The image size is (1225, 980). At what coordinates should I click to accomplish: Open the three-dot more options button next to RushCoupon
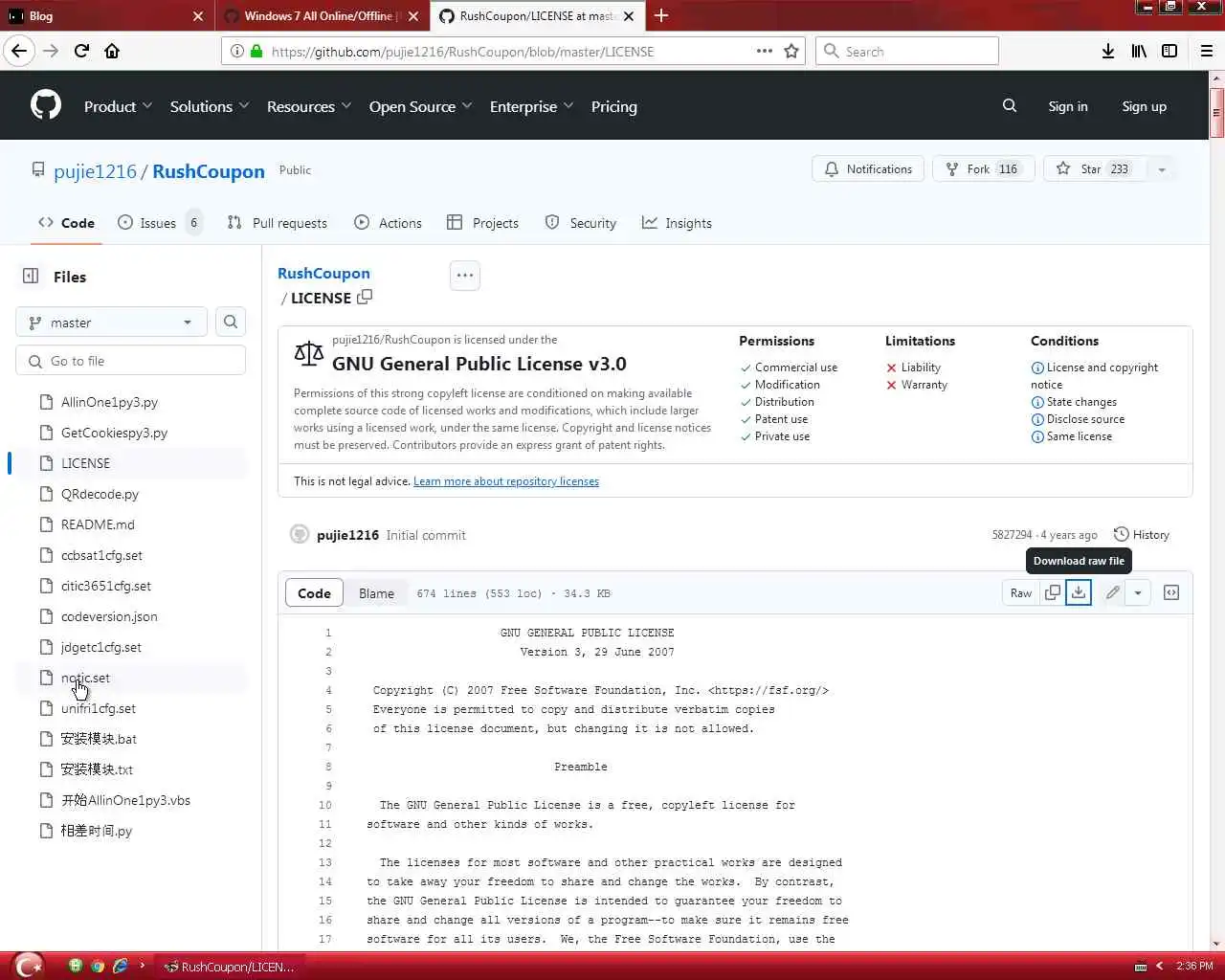(x=465, y=276)
